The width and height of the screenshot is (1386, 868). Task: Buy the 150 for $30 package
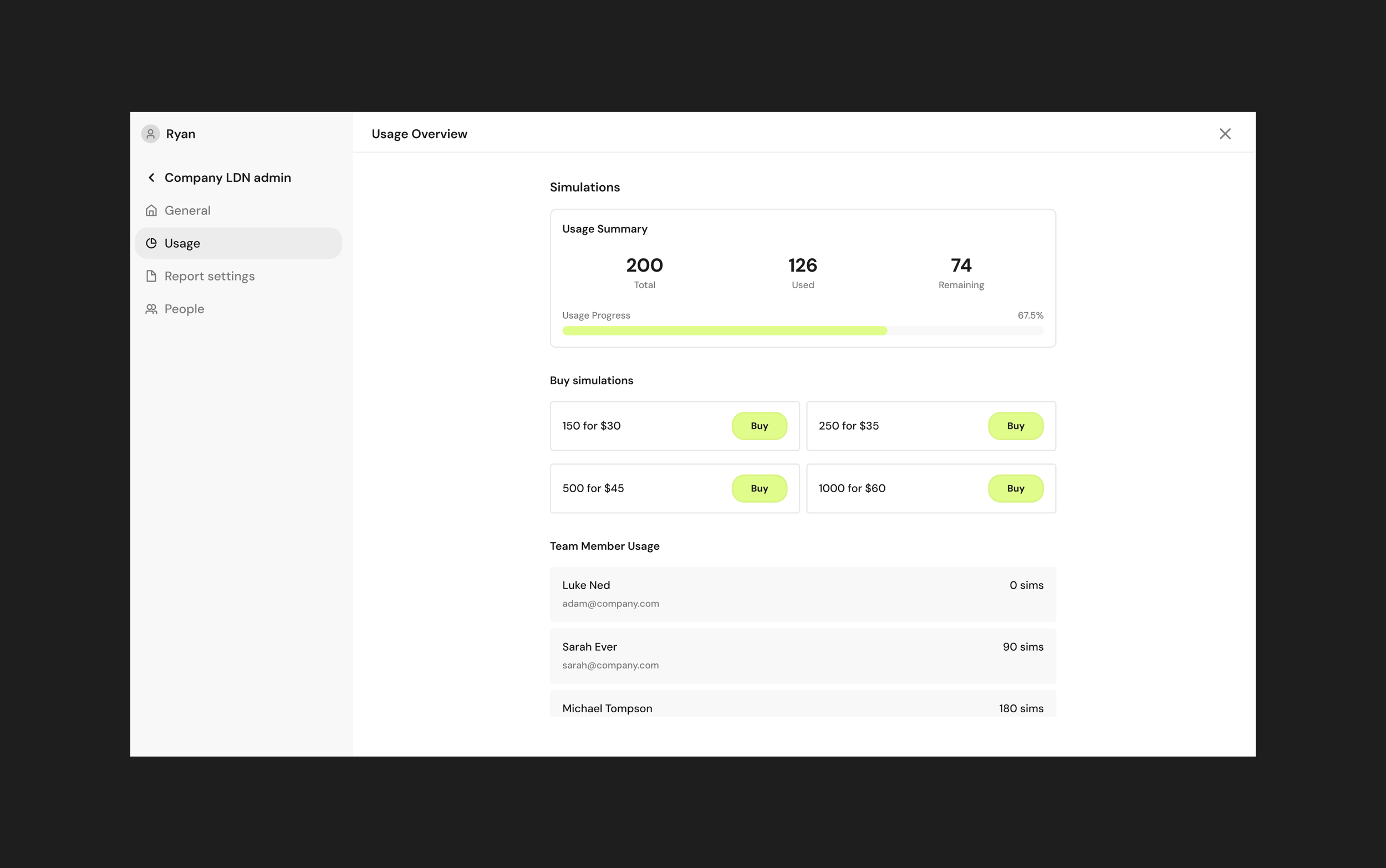(x=758, y=426)
